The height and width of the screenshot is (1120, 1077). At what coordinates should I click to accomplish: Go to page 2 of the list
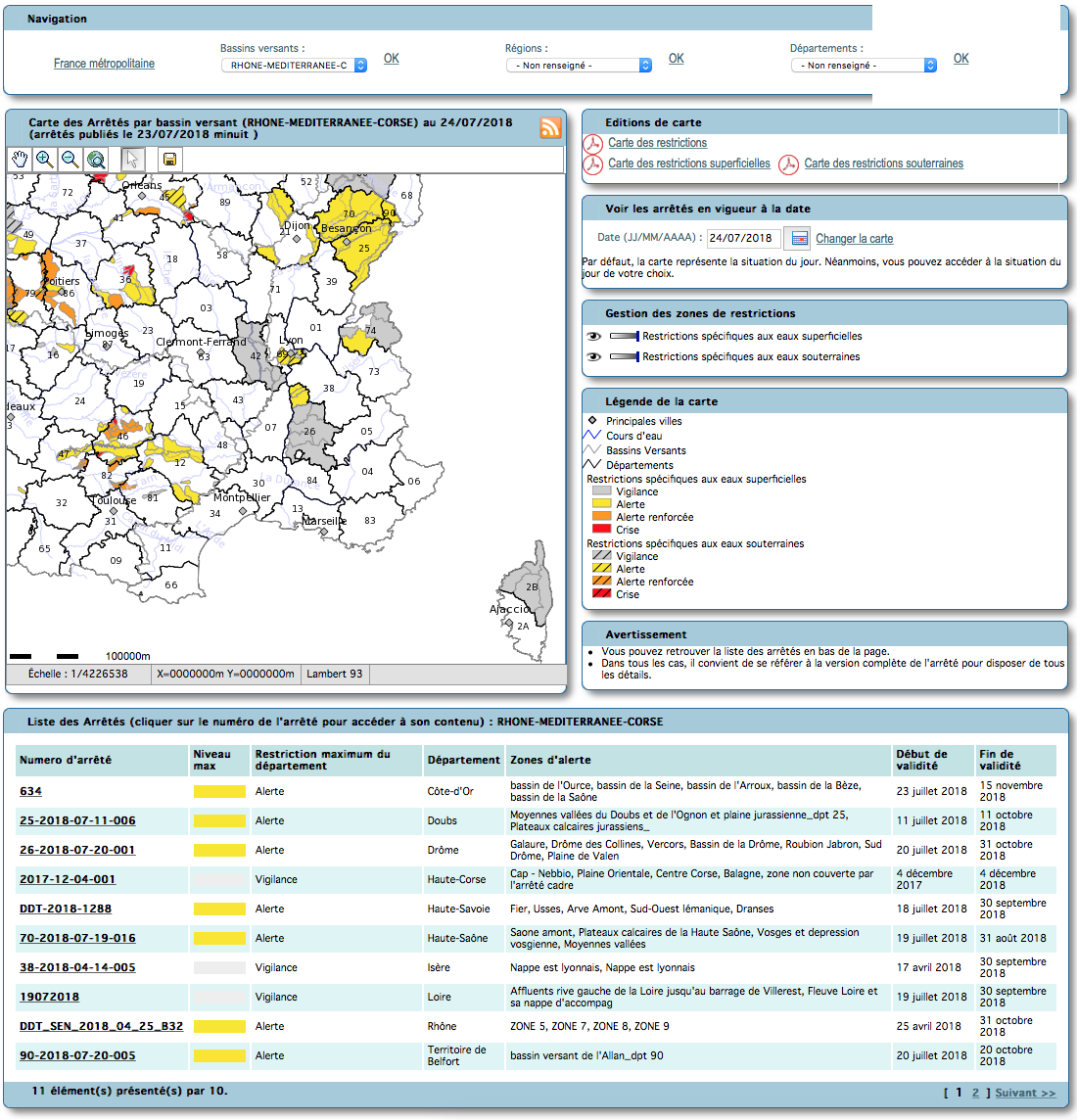coord(975,1093)
